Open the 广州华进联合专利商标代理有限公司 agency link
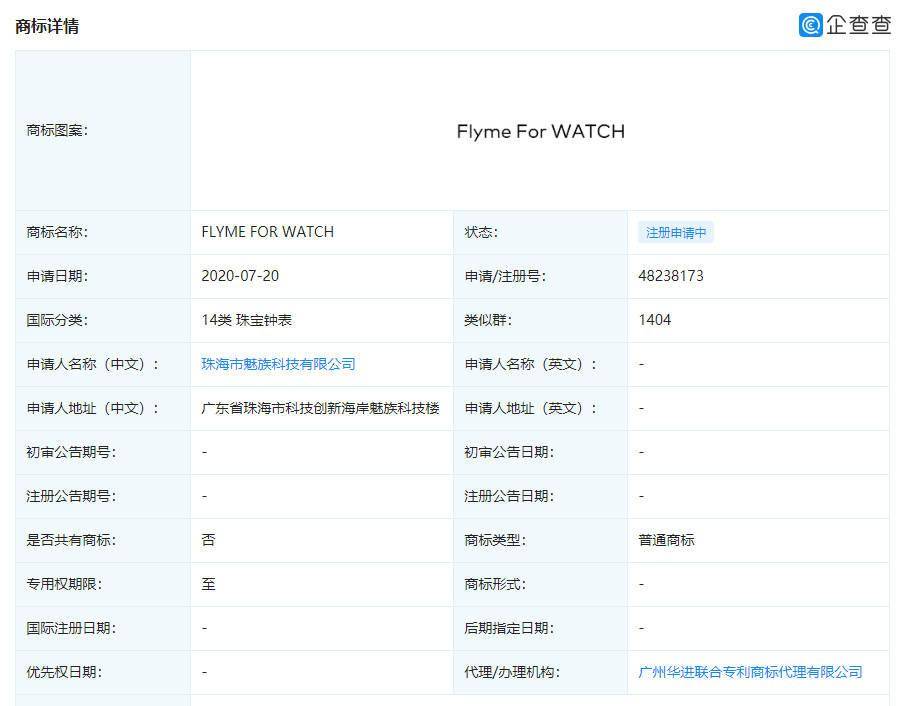 pyautogui.click(x=750, y=672)
